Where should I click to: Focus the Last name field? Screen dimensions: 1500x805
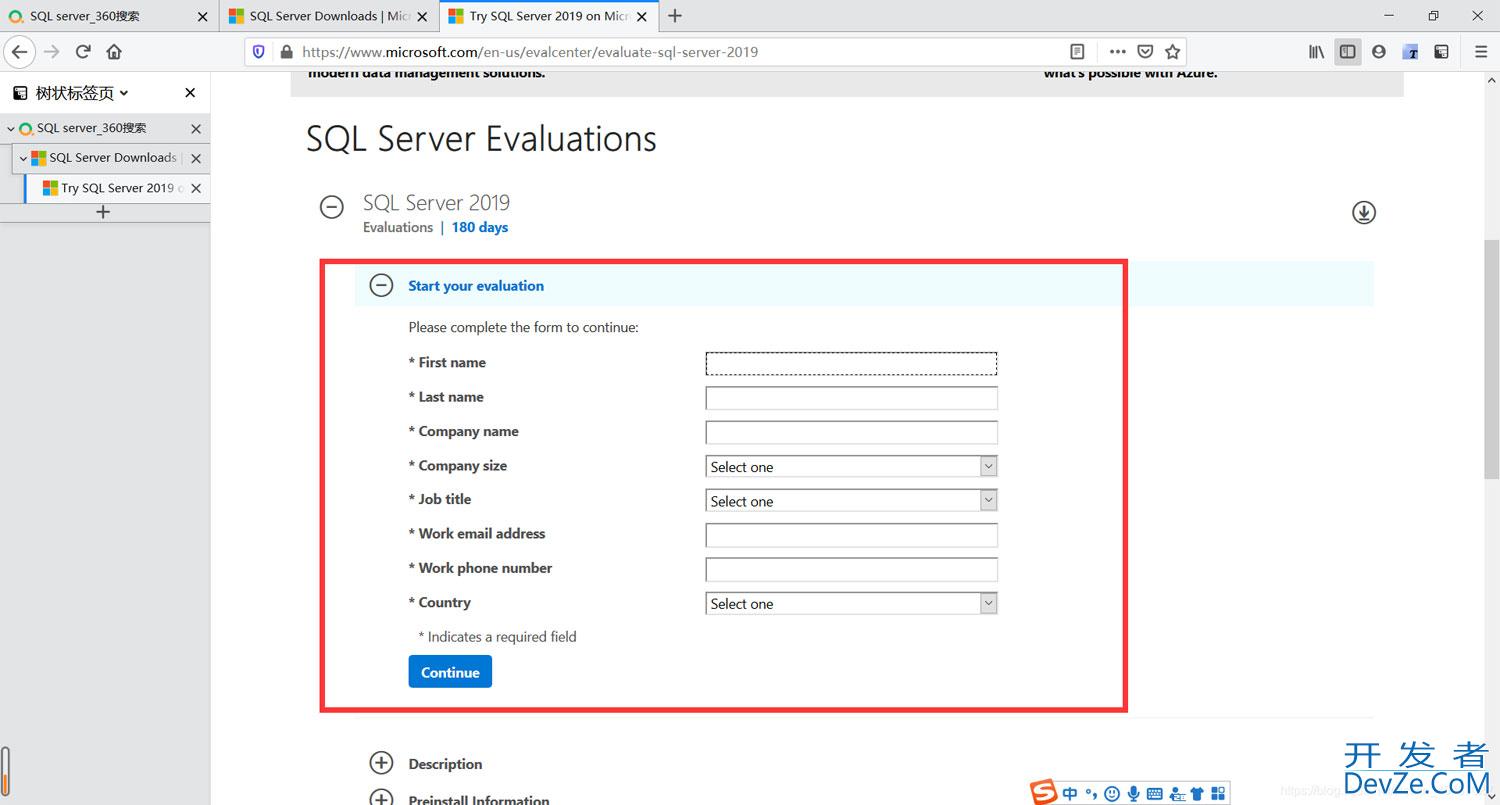[x=852, y=398]
